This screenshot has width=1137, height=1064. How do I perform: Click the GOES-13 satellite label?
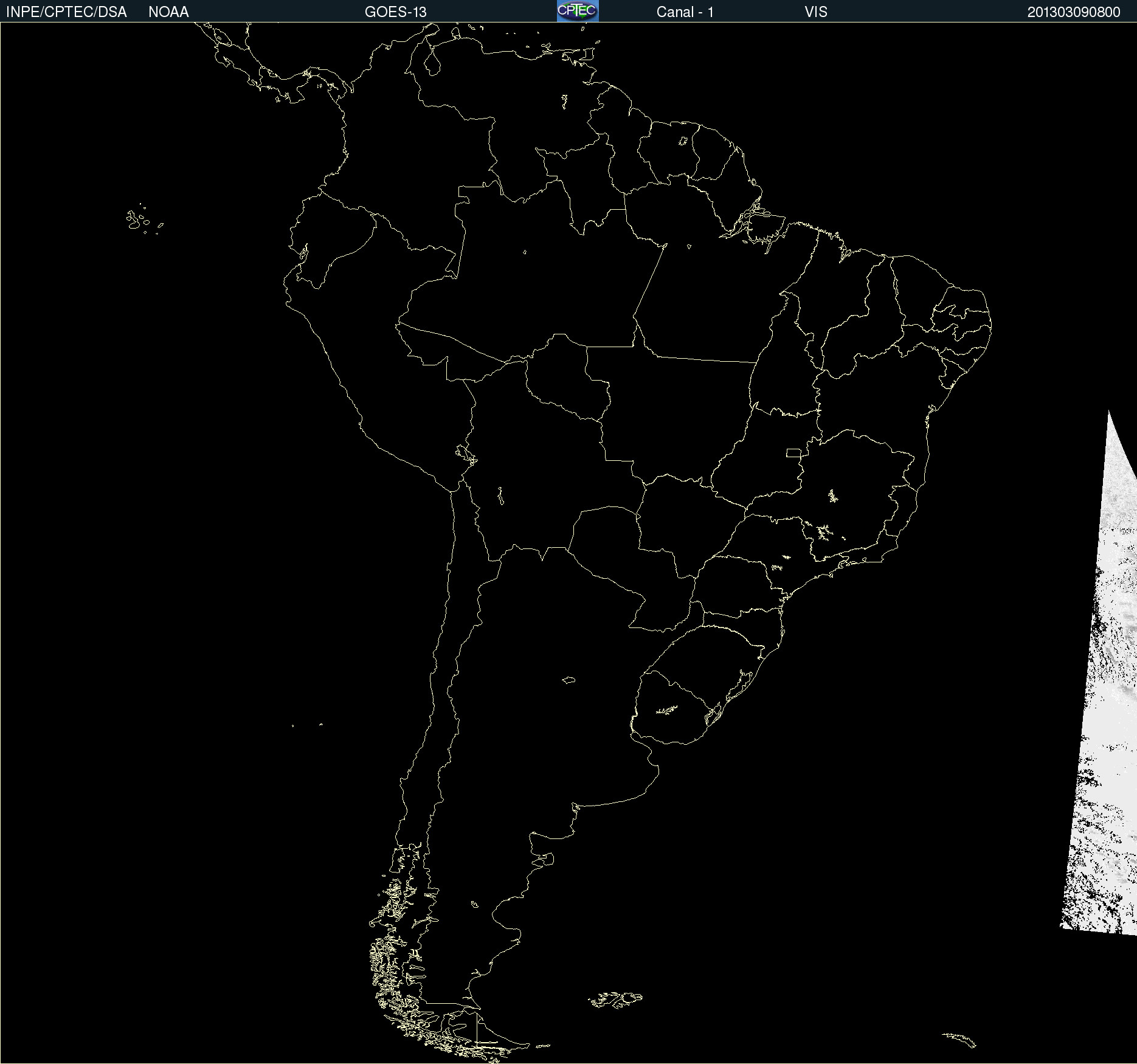(x=395, y=12)
